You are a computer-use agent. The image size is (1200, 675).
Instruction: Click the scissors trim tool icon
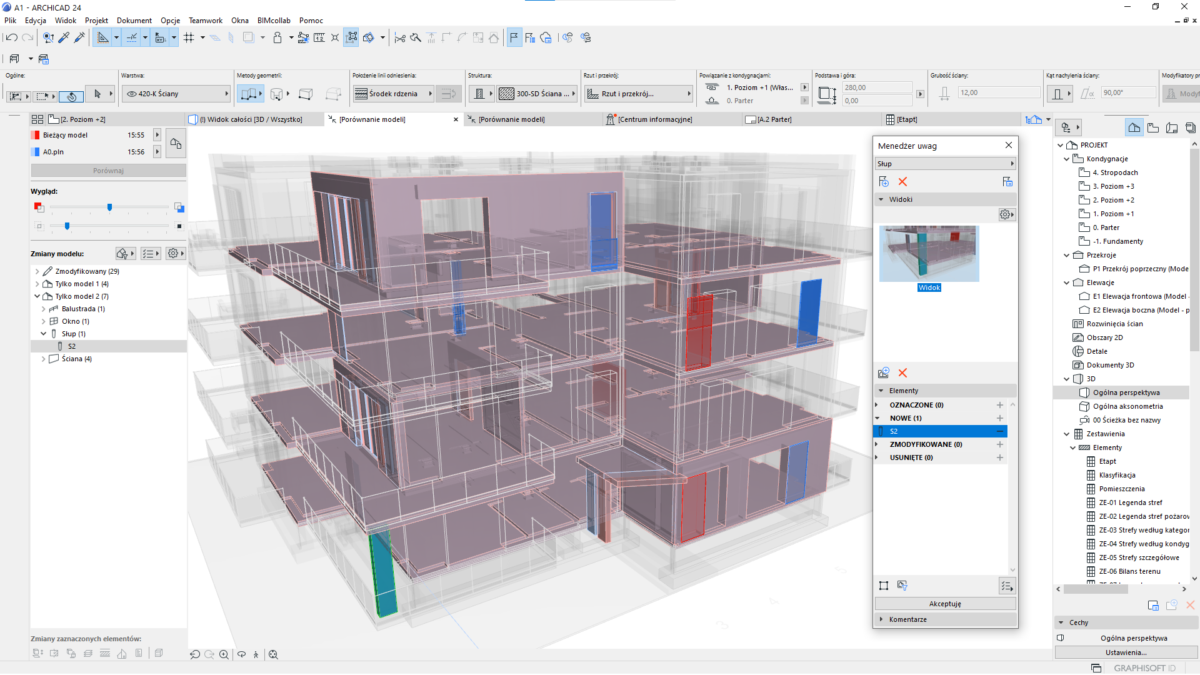(x=400, y=38)
